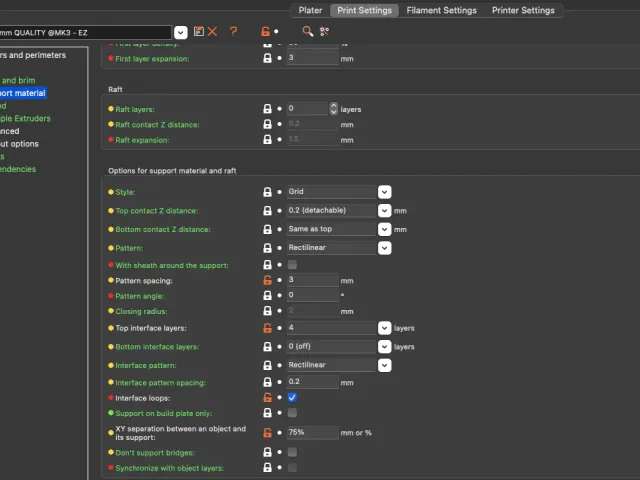Click the delete preset X icon
This screenshot has width=640, height=480.
(x=212, y=31)
